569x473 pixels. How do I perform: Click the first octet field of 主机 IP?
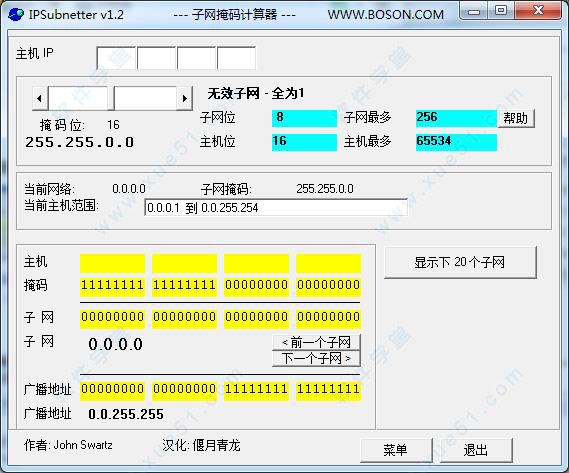[x=116, y=58]
